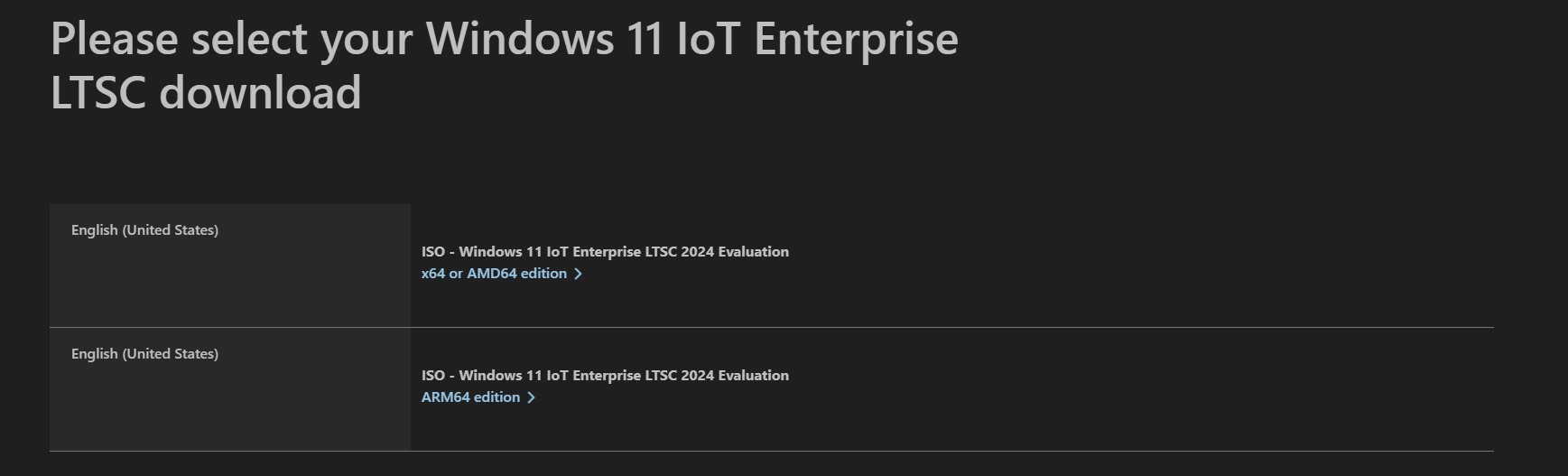Click the chevron arrow beside x64 or AMD64 edition

578,274
